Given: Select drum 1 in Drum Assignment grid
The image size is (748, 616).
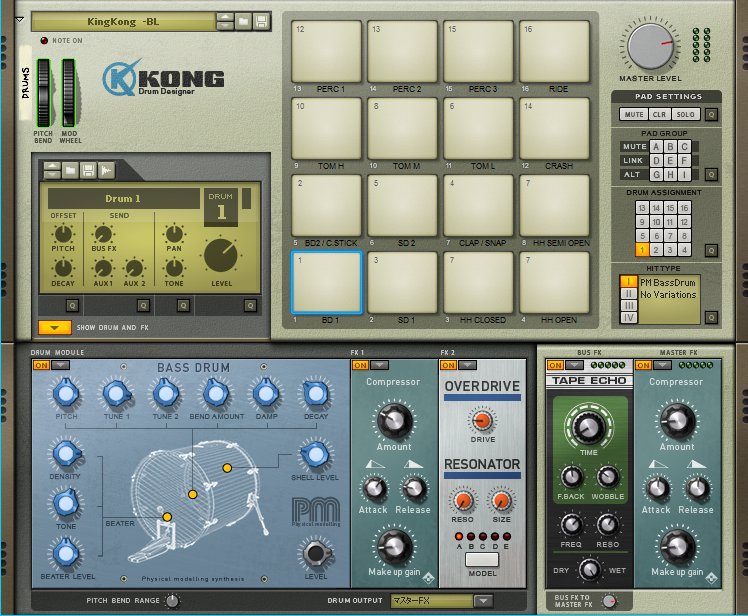Looking at the screenshot, I should pyautogui.click(x=642, y=250).
